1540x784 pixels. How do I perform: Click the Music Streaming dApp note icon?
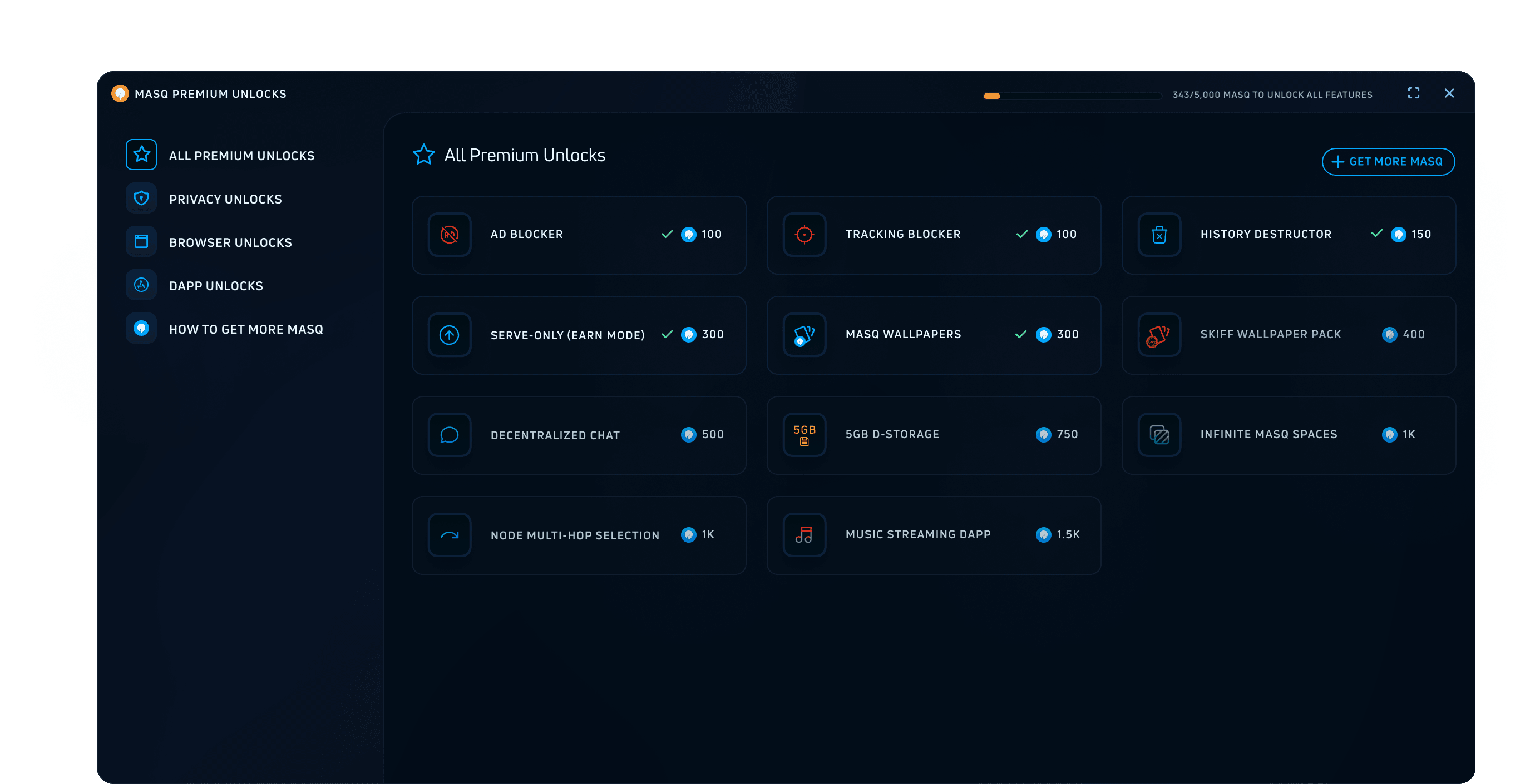[804, 535]
